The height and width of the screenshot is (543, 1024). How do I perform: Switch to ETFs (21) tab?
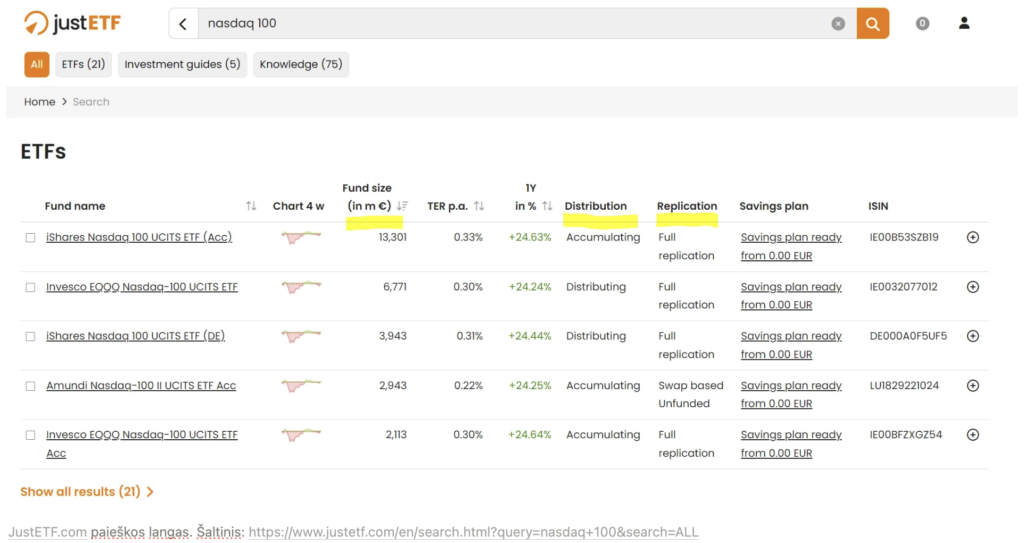tap(84, 64)
